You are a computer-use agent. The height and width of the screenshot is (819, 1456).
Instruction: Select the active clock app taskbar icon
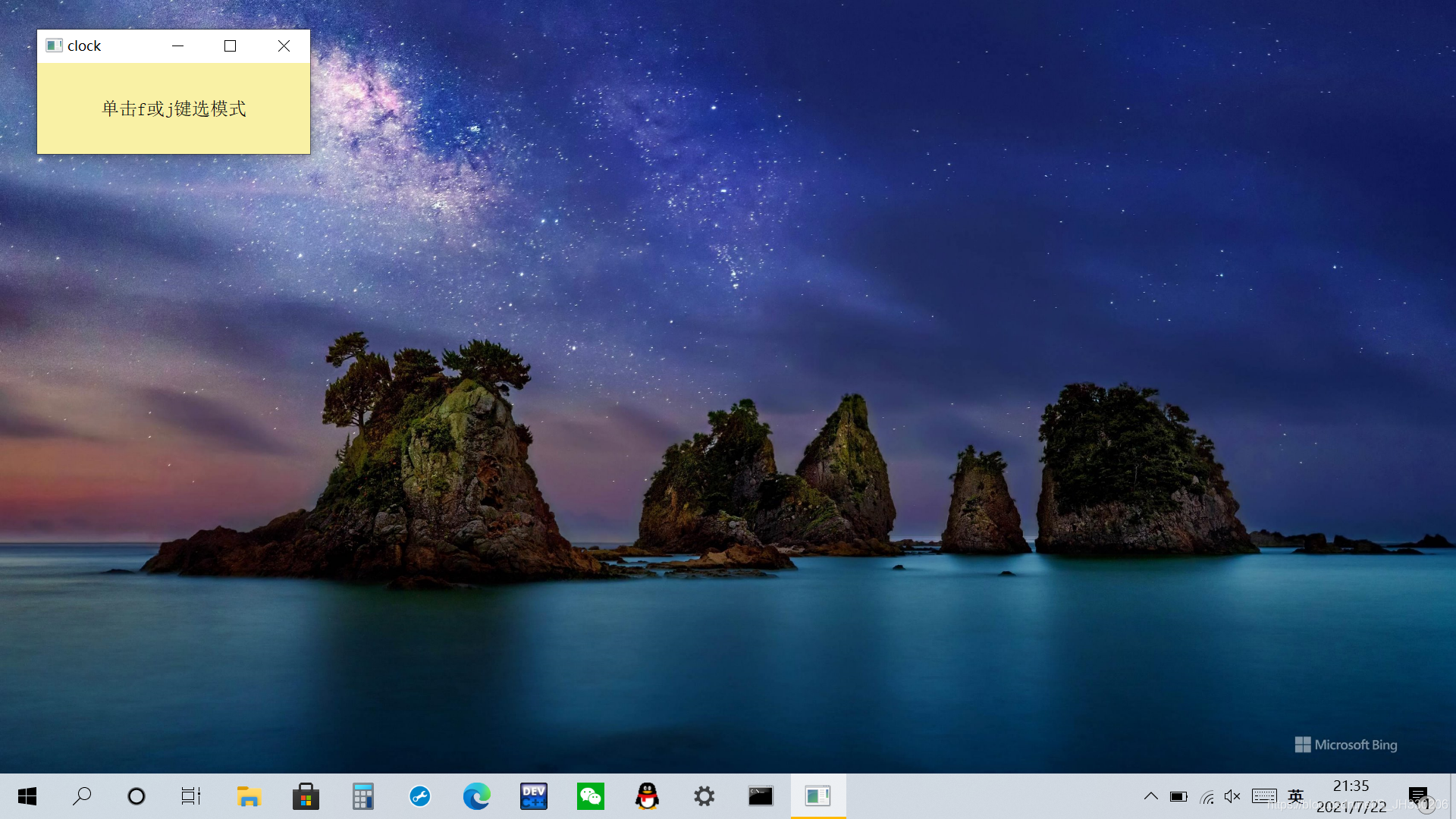pos(818,796)
